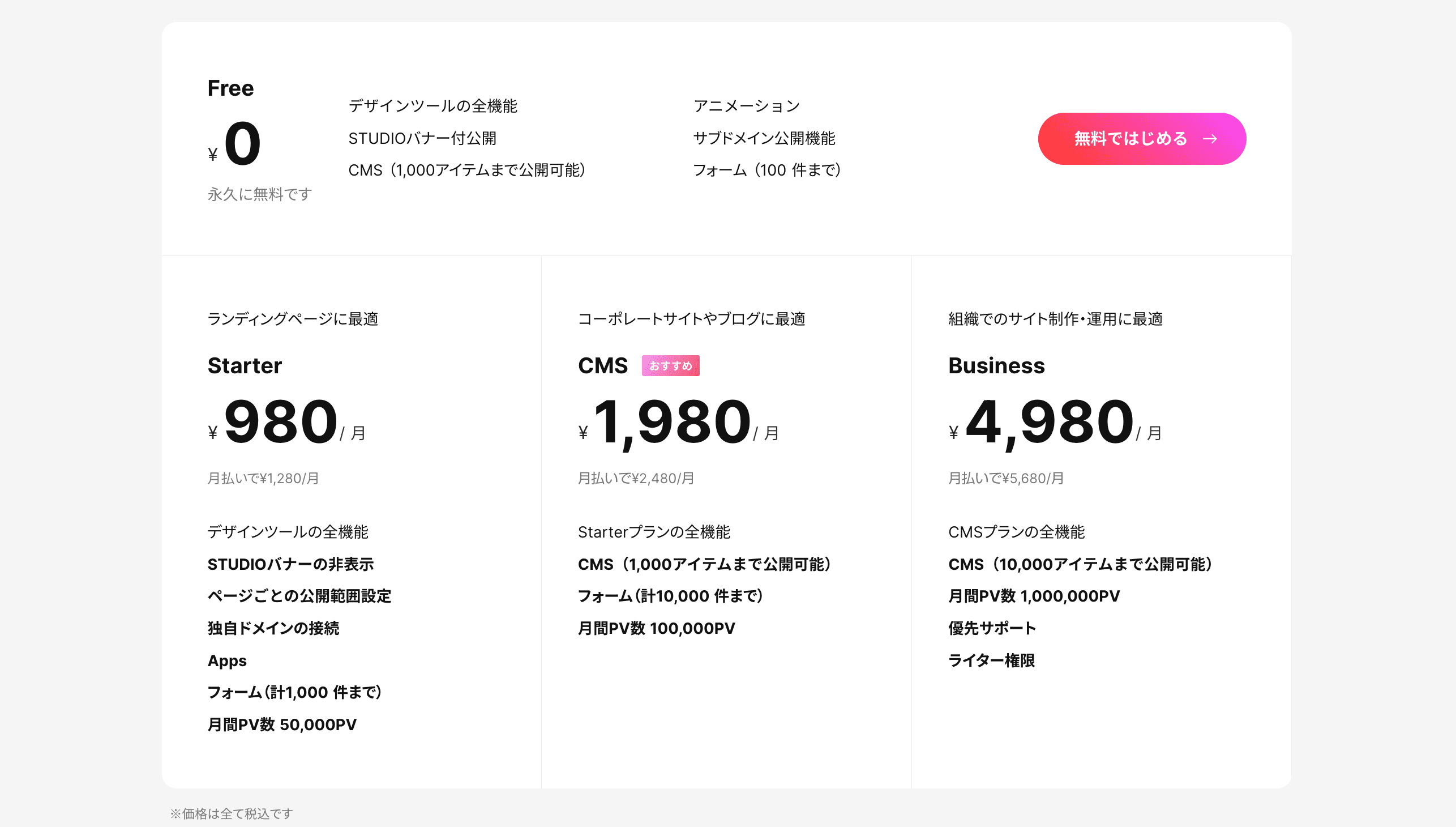This screenshot has width=1456, height=827.
Task: Click the ※価格は全て税込です footnote
Action: (x=232, y=814)
